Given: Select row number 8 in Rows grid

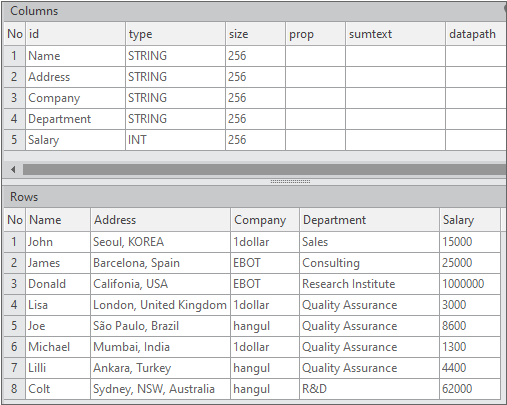Looking at the screenshot, I should point(14,389).
